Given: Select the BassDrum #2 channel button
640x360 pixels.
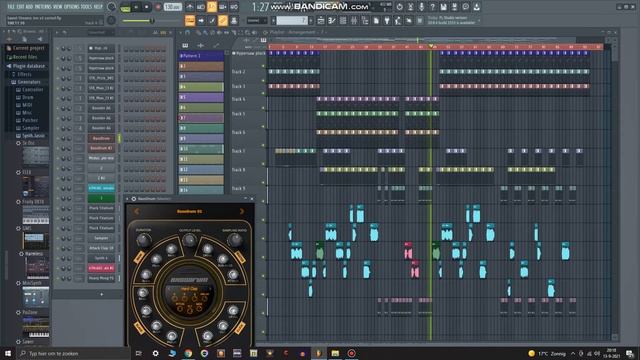Looking at the screenshot, I should (101, 148).
